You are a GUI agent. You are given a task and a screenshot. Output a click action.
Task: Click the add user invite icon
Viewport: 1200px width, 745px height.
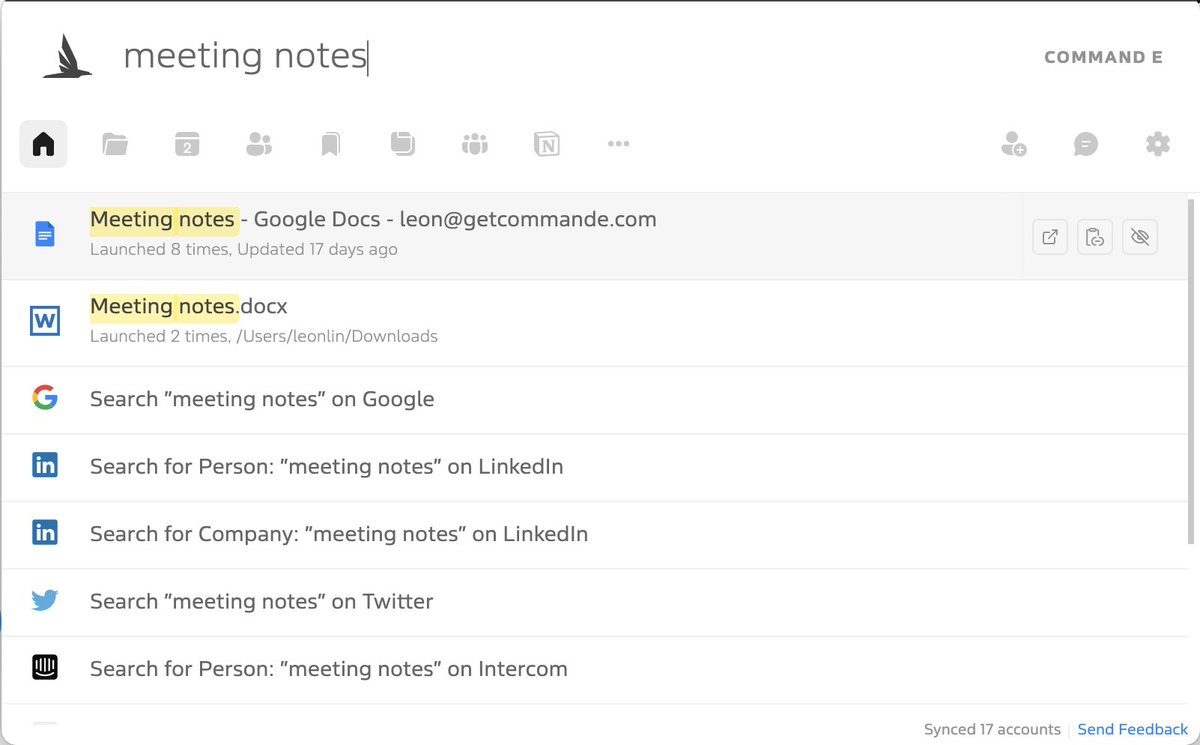(x=1014, y=144)
